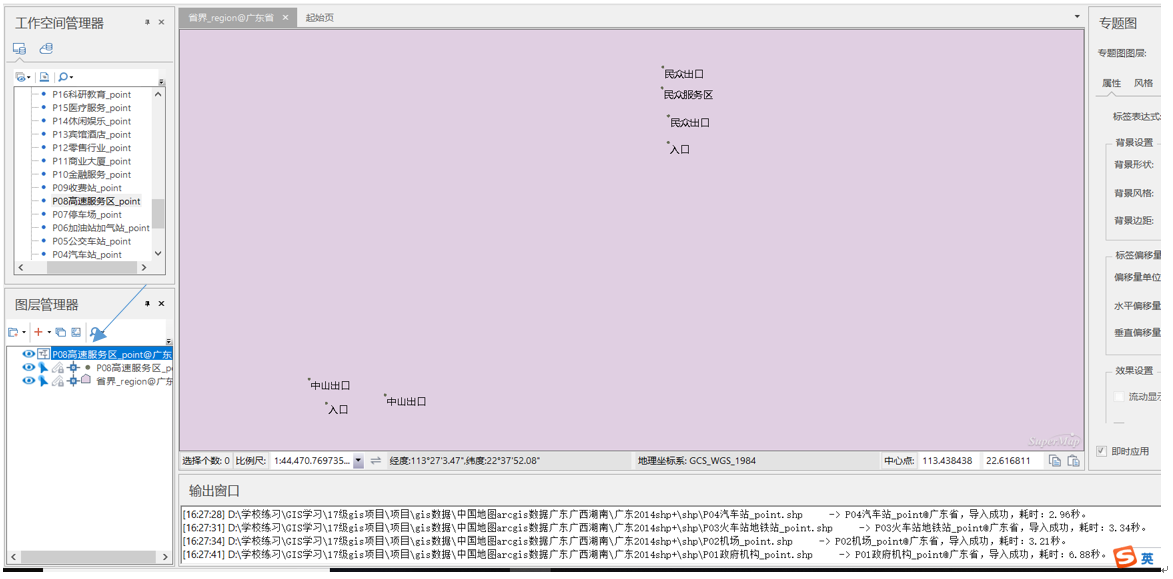Click the magnifier locate icon in layer manager toolbar
This screenshot has width=1173, height=579.
coord(95,331)
